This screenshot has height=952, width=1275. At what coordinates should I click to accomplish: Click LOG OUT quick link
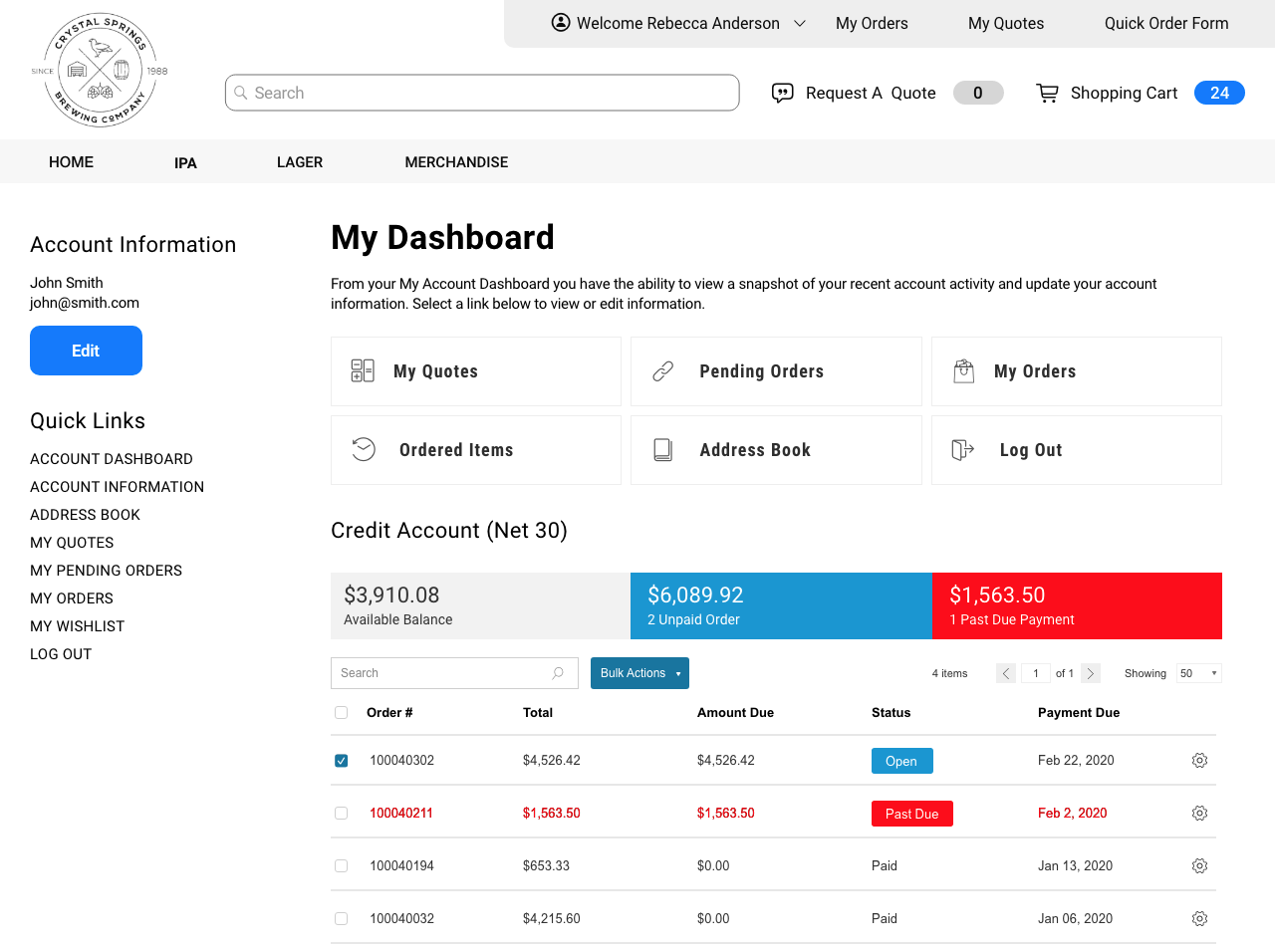[x=61, y=654]
